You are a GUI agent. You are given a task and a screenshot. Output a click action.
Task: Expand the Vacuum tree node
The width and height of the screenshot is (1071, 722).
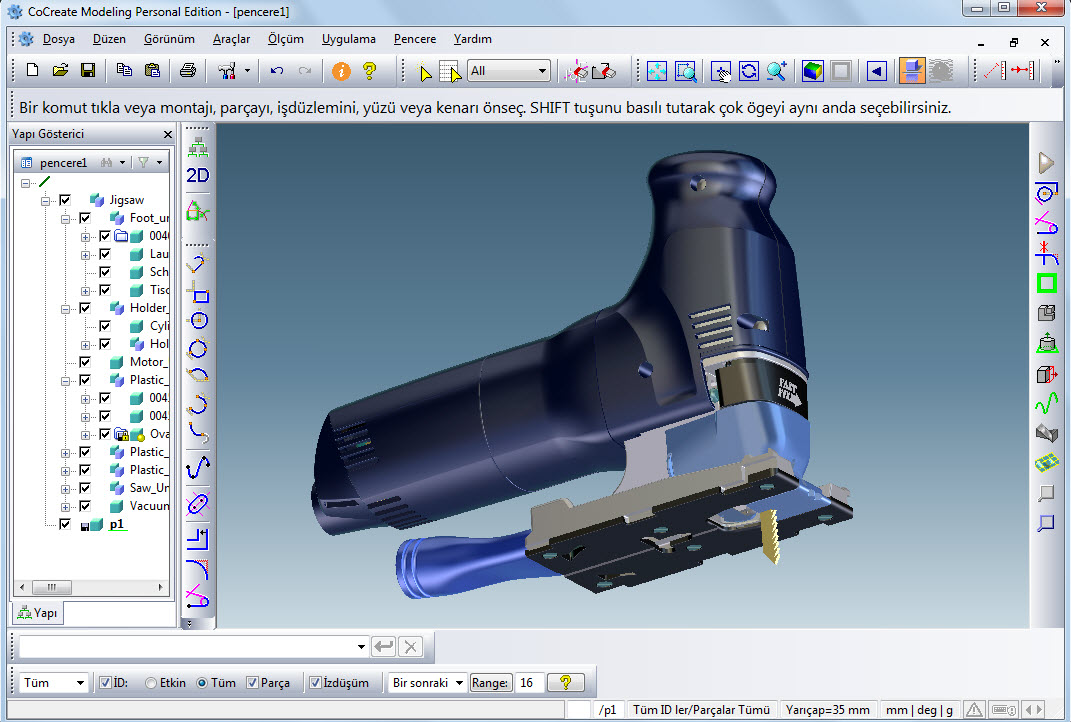(x=65, y=507)
